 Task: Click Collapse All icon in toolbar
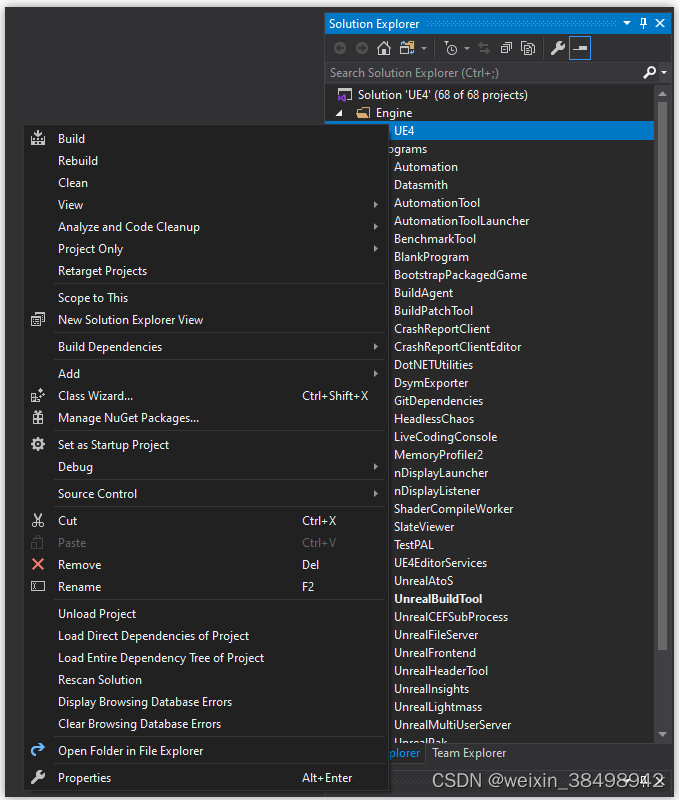506,48
